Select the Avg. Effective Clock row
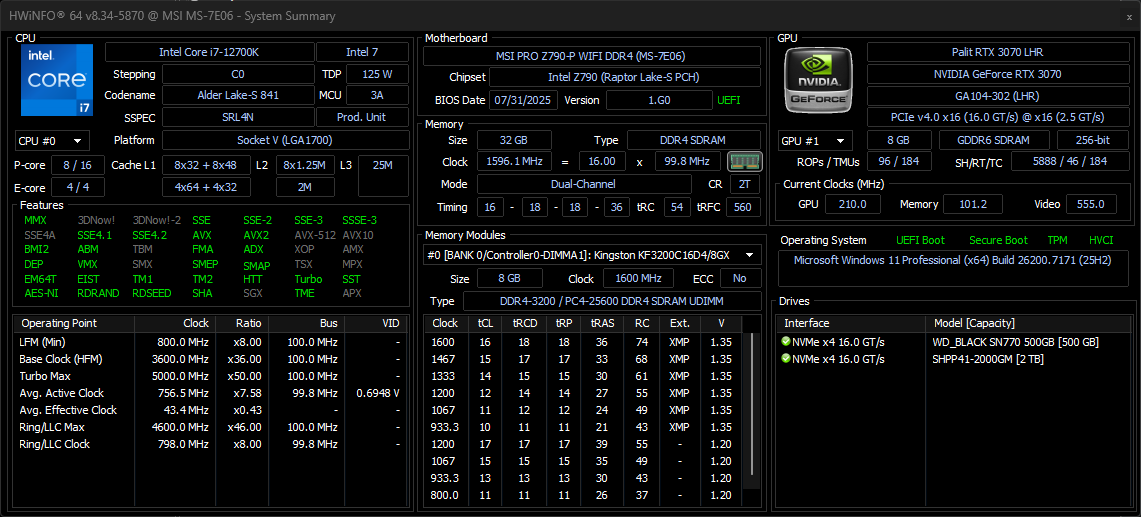 pyautogui.click(x=210, y=410)
